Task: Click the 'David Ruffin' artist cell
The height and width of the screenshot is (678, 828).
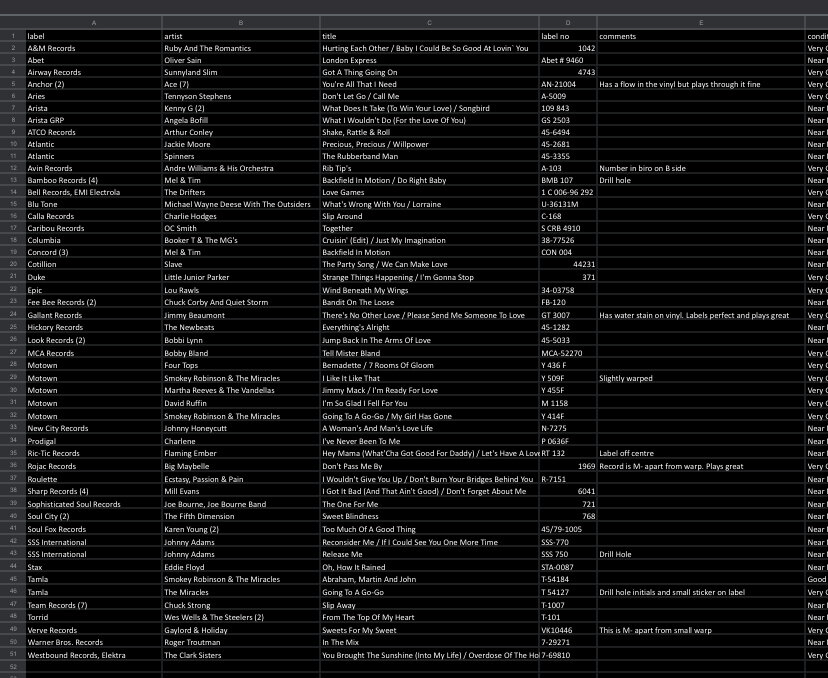Action: click(241, 403)
